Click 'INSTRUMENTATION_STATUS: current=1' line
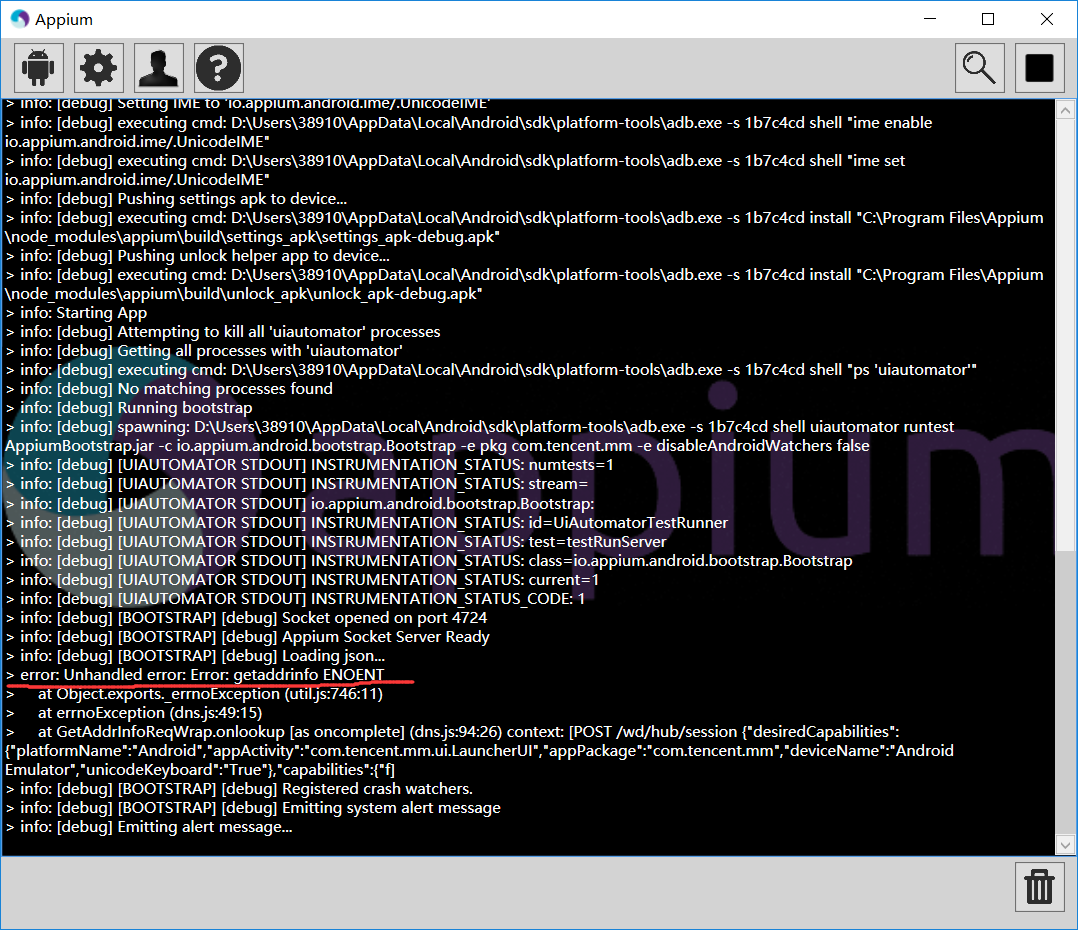 pos(302,580)
